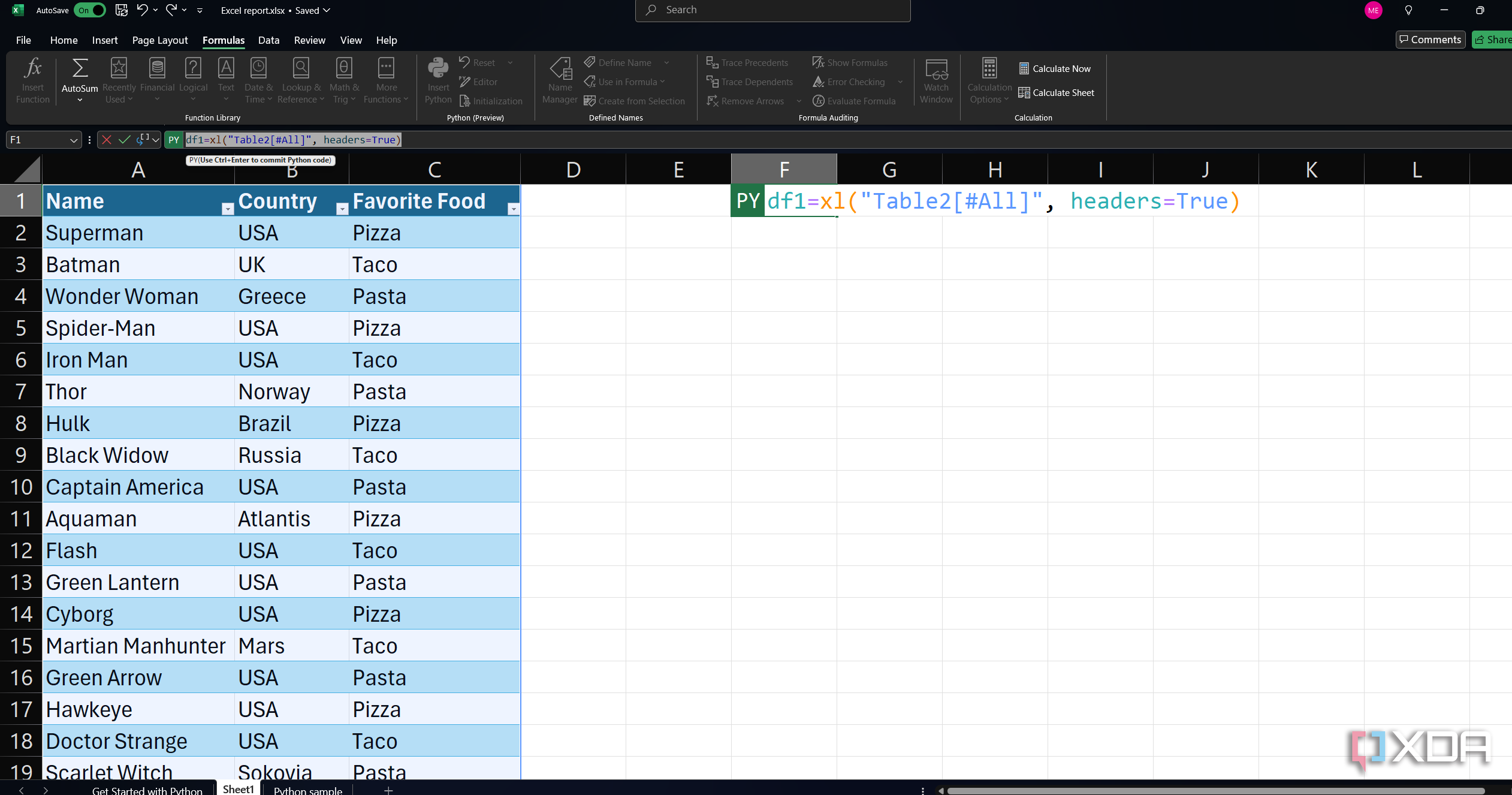This screenshot has width=1512, height=795.
Task: Click the Search box in the title bar
Action: click(772, 10)
